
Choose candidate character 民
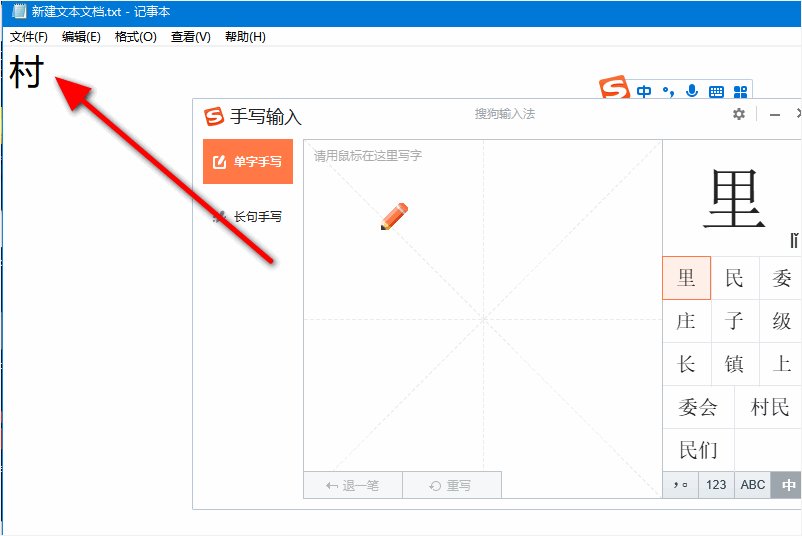tap(734, 278)
